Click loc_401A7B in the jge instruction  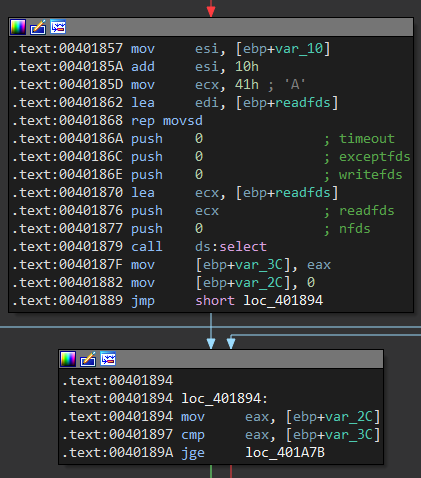coord(285,453)
